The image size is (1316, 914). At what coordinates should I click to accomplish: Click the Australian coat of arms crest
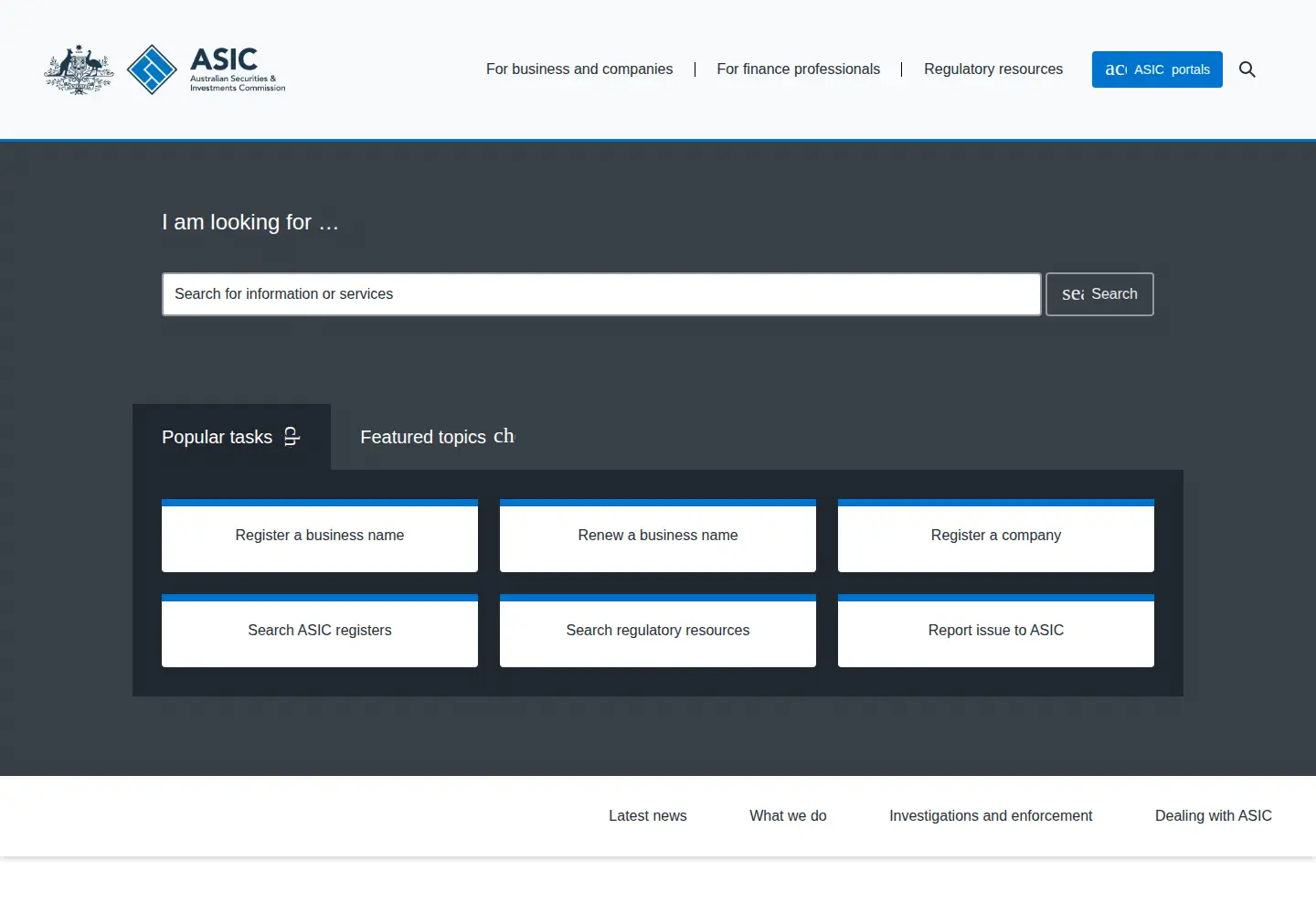coord(80,69)
